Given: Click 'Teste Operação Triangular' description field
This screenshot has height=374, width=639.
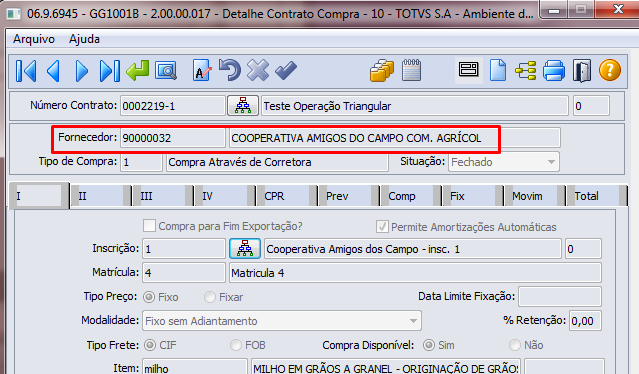Looking at the screenshot, I should 415,106.
